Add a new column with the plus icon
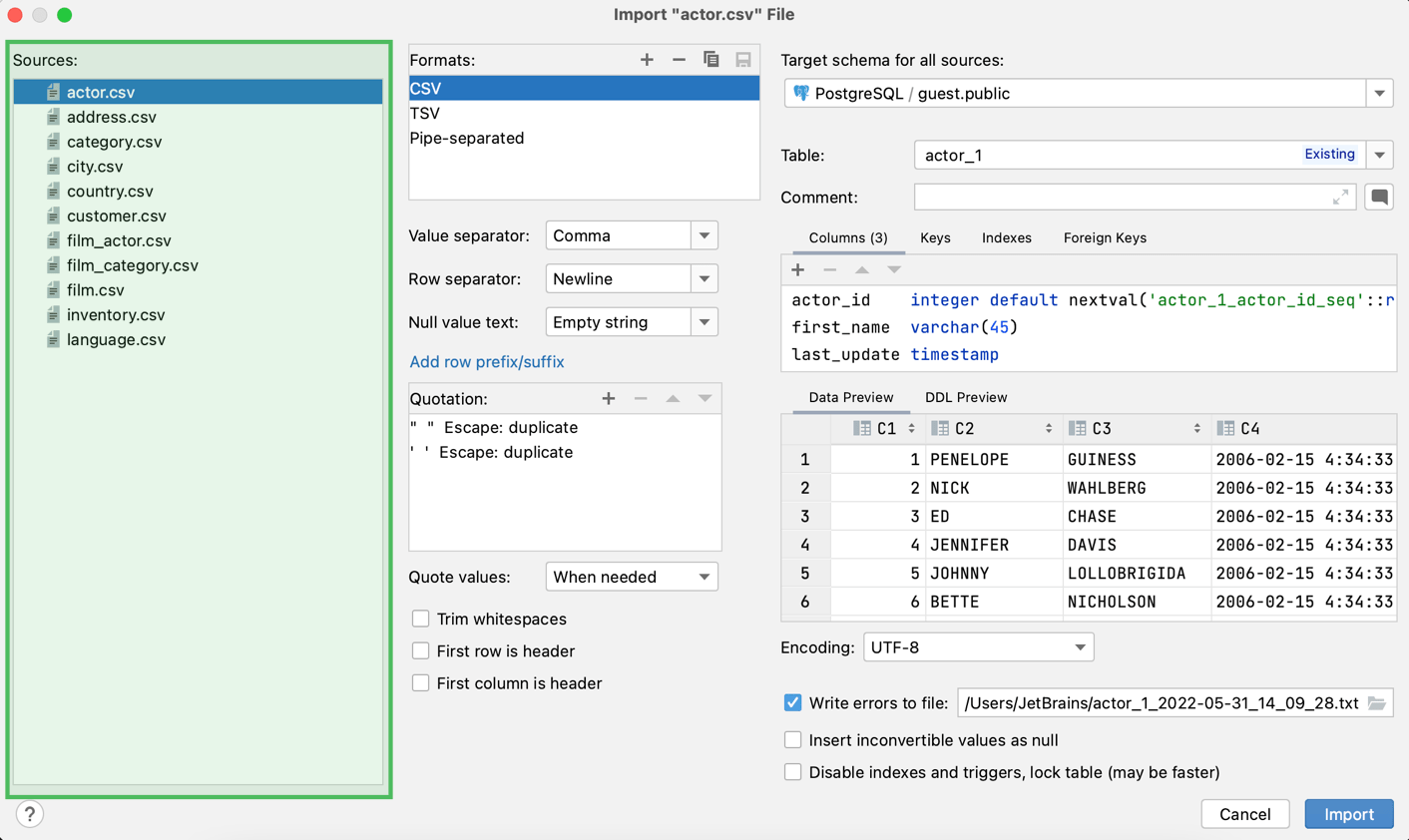The height and width of the screenshot is (840, 1409). 796,268
